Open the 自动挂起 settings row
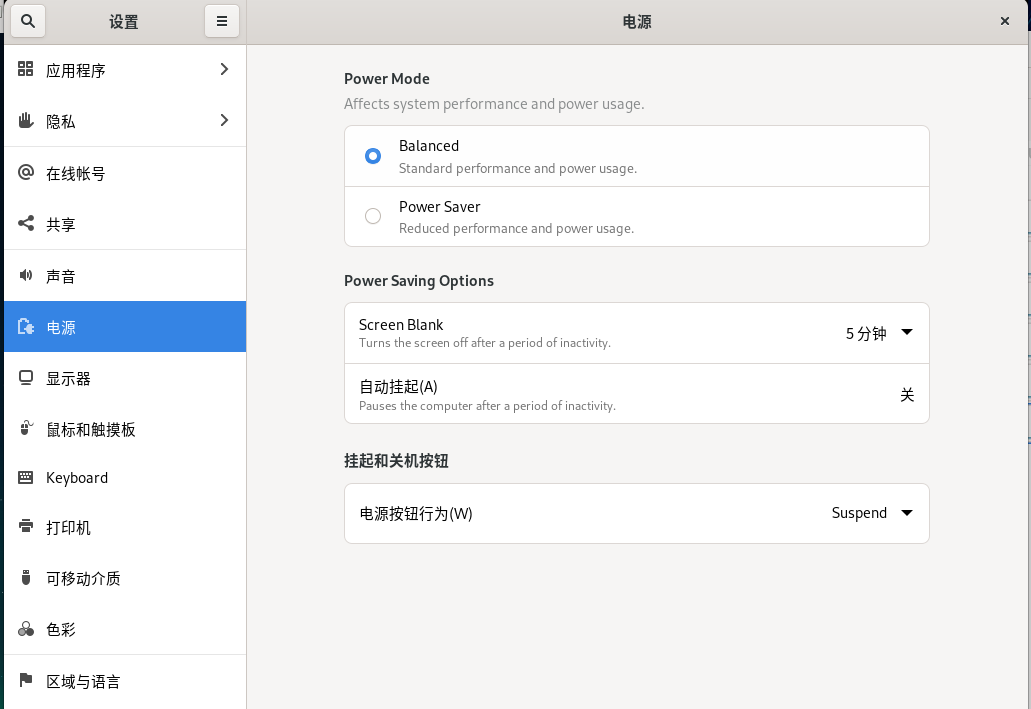 [636, 394]
